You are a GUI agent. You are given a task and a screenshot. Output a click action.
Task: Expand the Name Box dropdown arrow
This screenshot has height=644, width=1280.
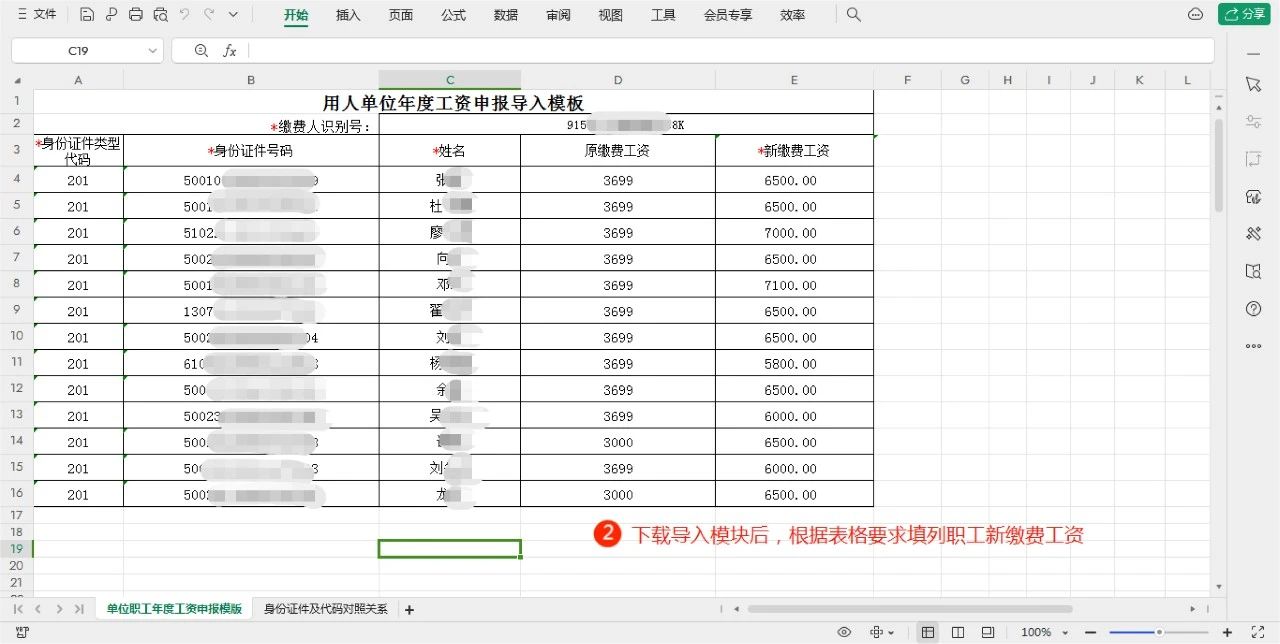[x=153, y=50]
